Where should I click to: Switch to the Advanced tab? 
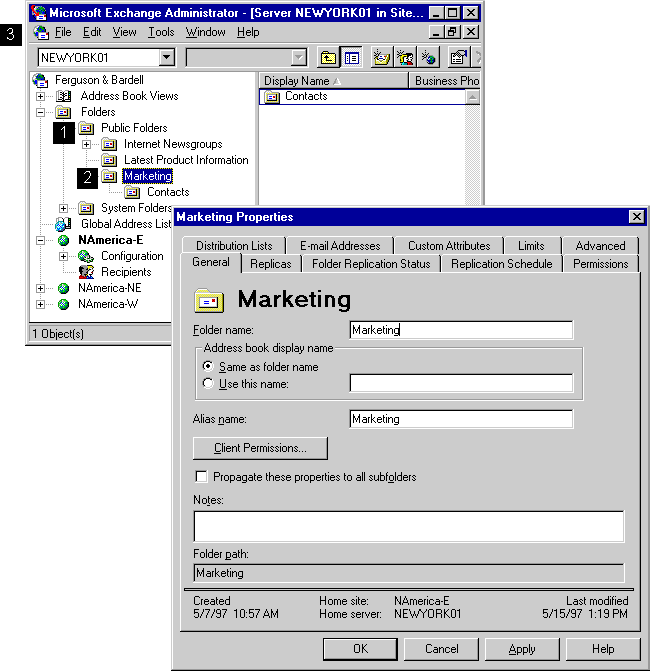point(600,246)
